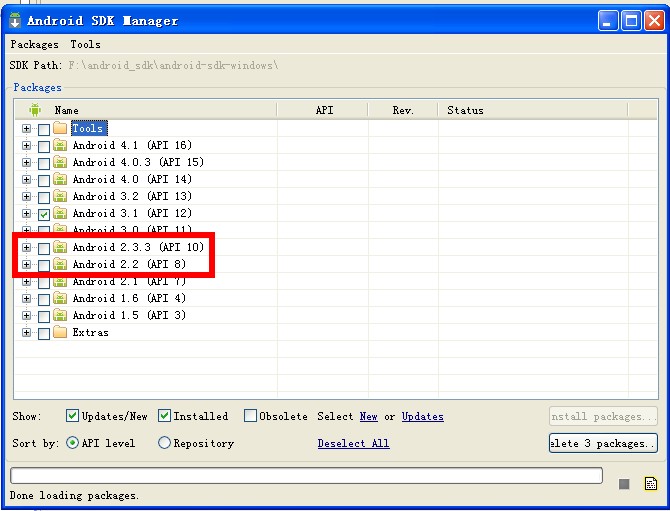Expand the Android 2.2 (API 8) node

point(26,264)
